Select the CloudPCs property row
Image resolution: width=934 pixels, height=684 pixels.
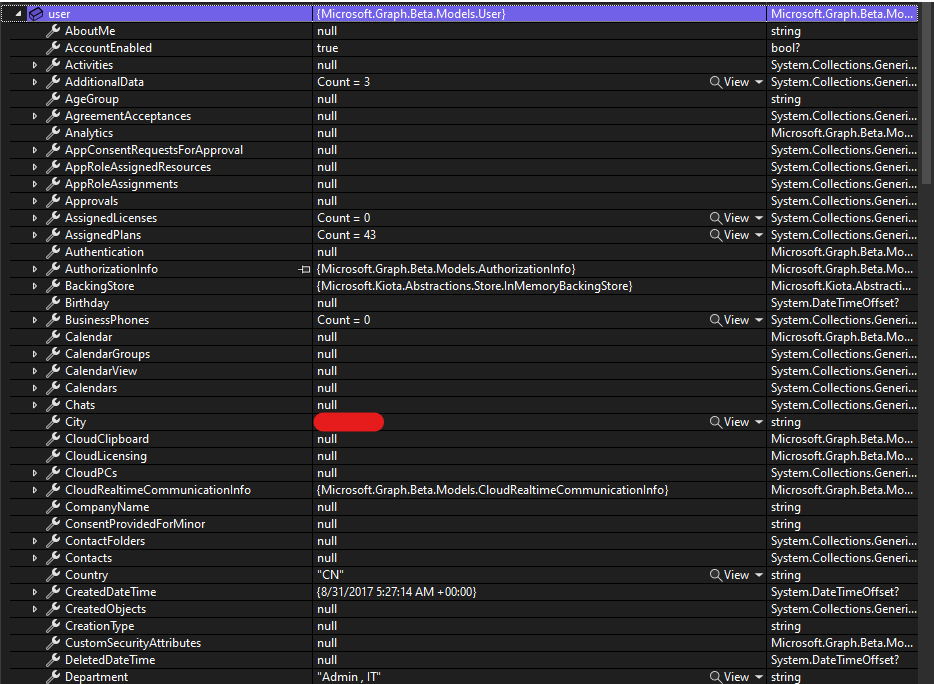pyautogui.click(x=463, y=473)
